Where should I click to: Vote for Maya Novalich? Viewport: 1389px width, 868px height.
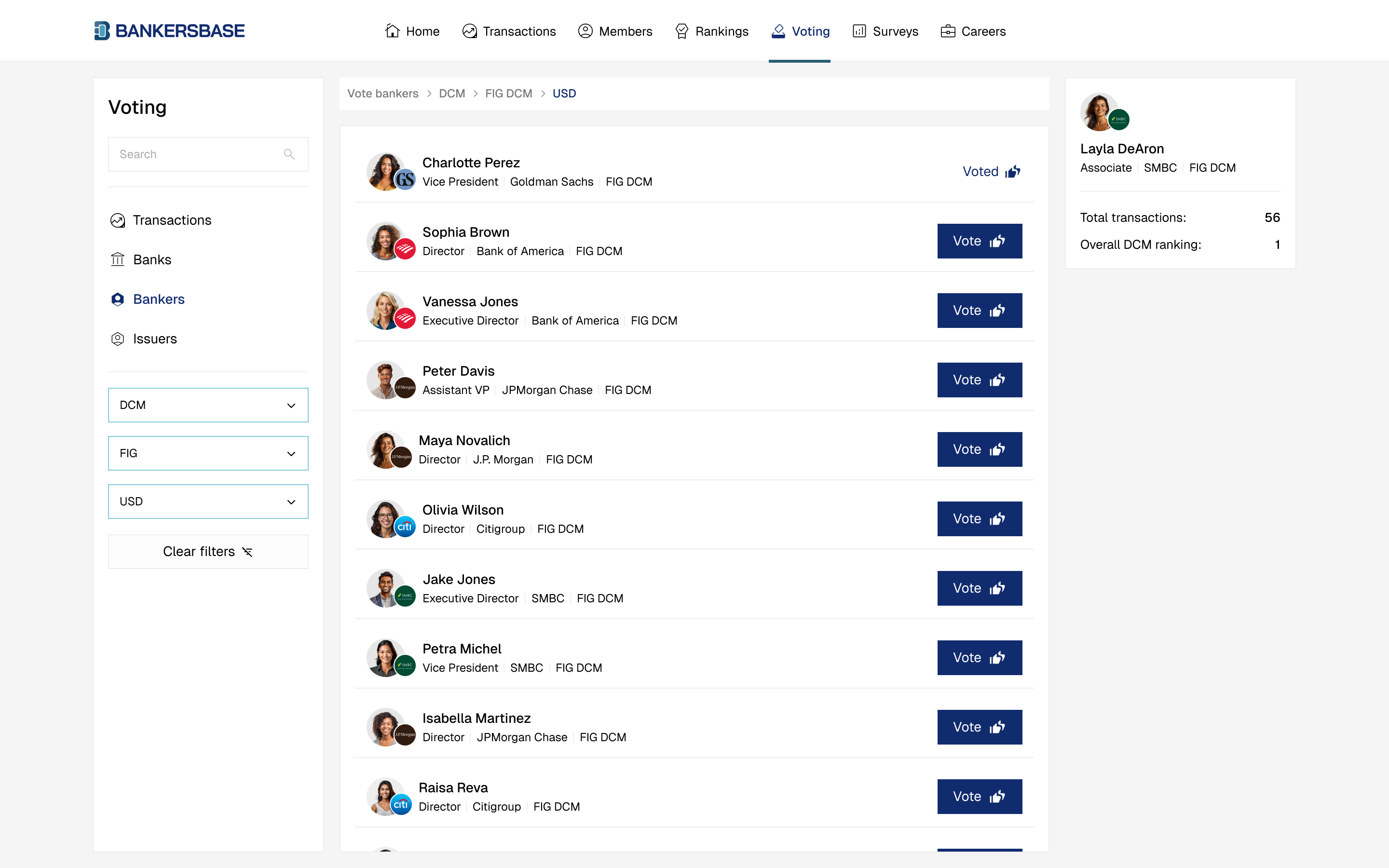point(980,449)
